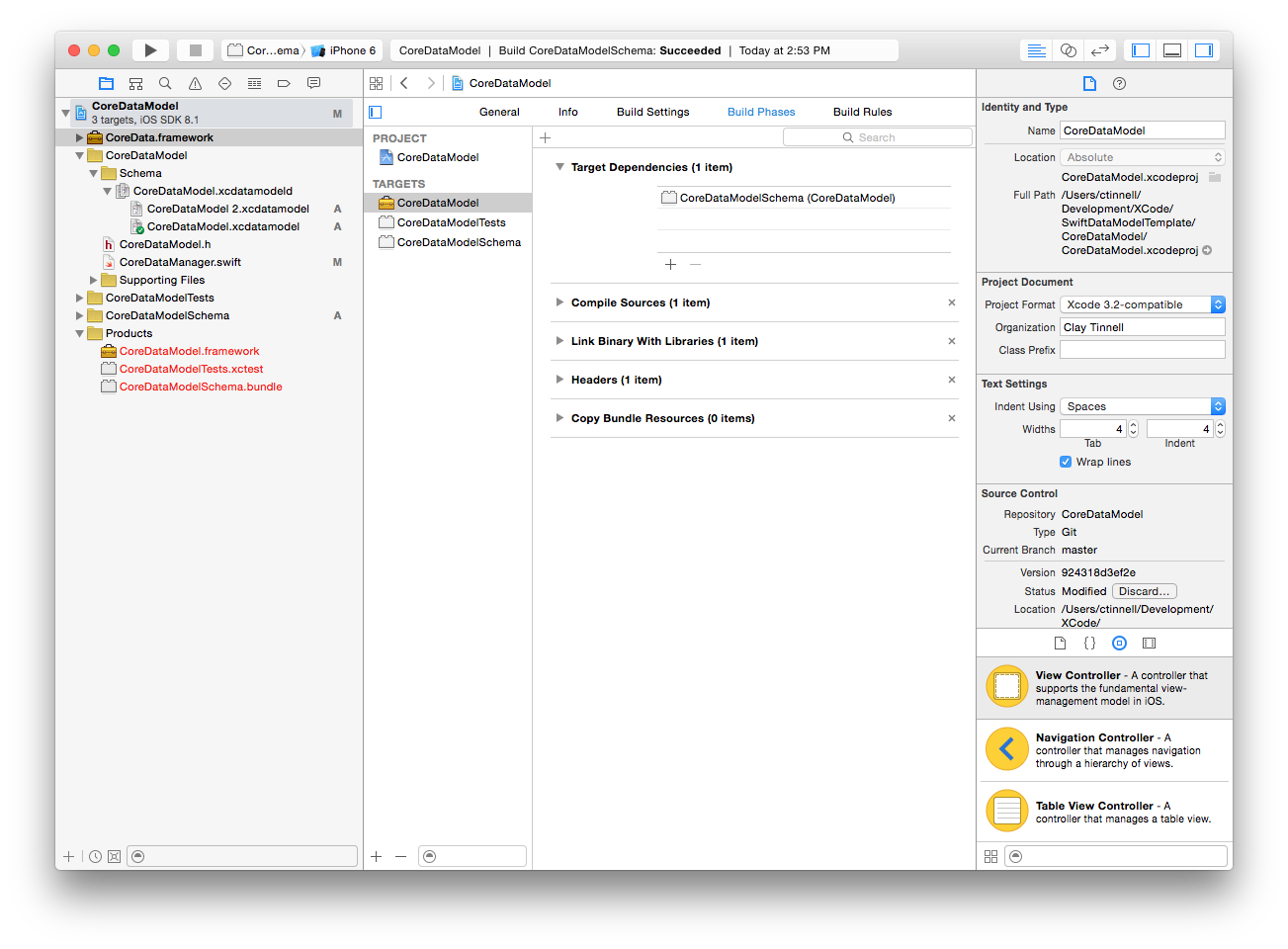Switch to the Version editor
Viewport: 1288px width, 949px height.
(x=1099, y=50)
